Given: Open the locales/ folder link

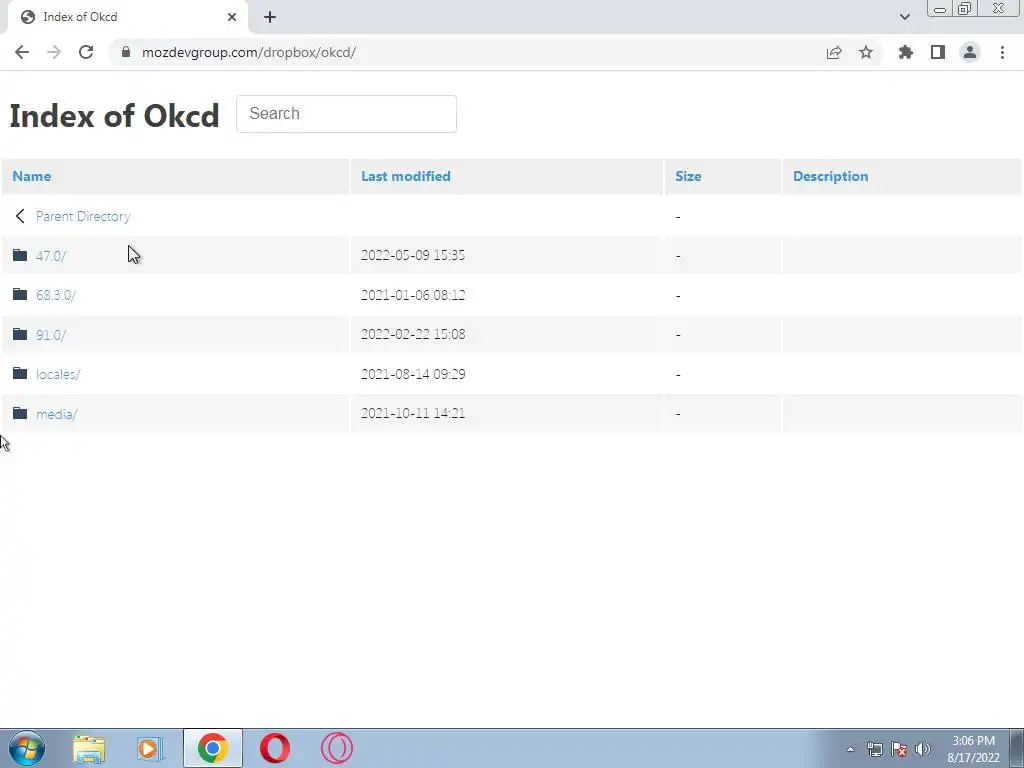Looking at the screenshot, I should coord(58,374).
